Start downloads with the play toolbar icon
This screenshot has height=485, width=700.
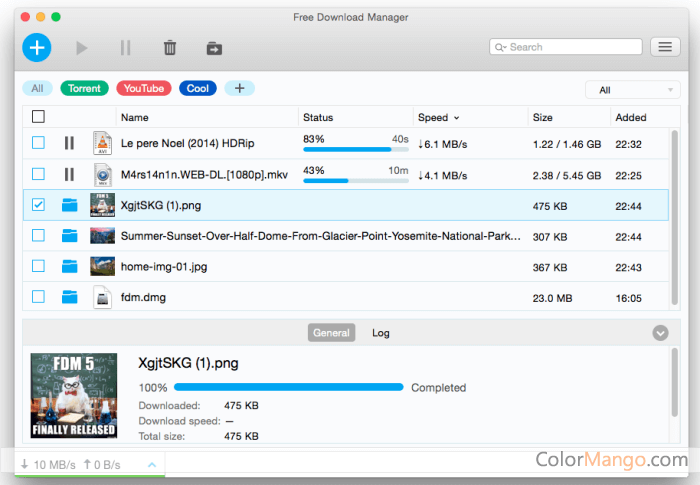tap(81, 48)
